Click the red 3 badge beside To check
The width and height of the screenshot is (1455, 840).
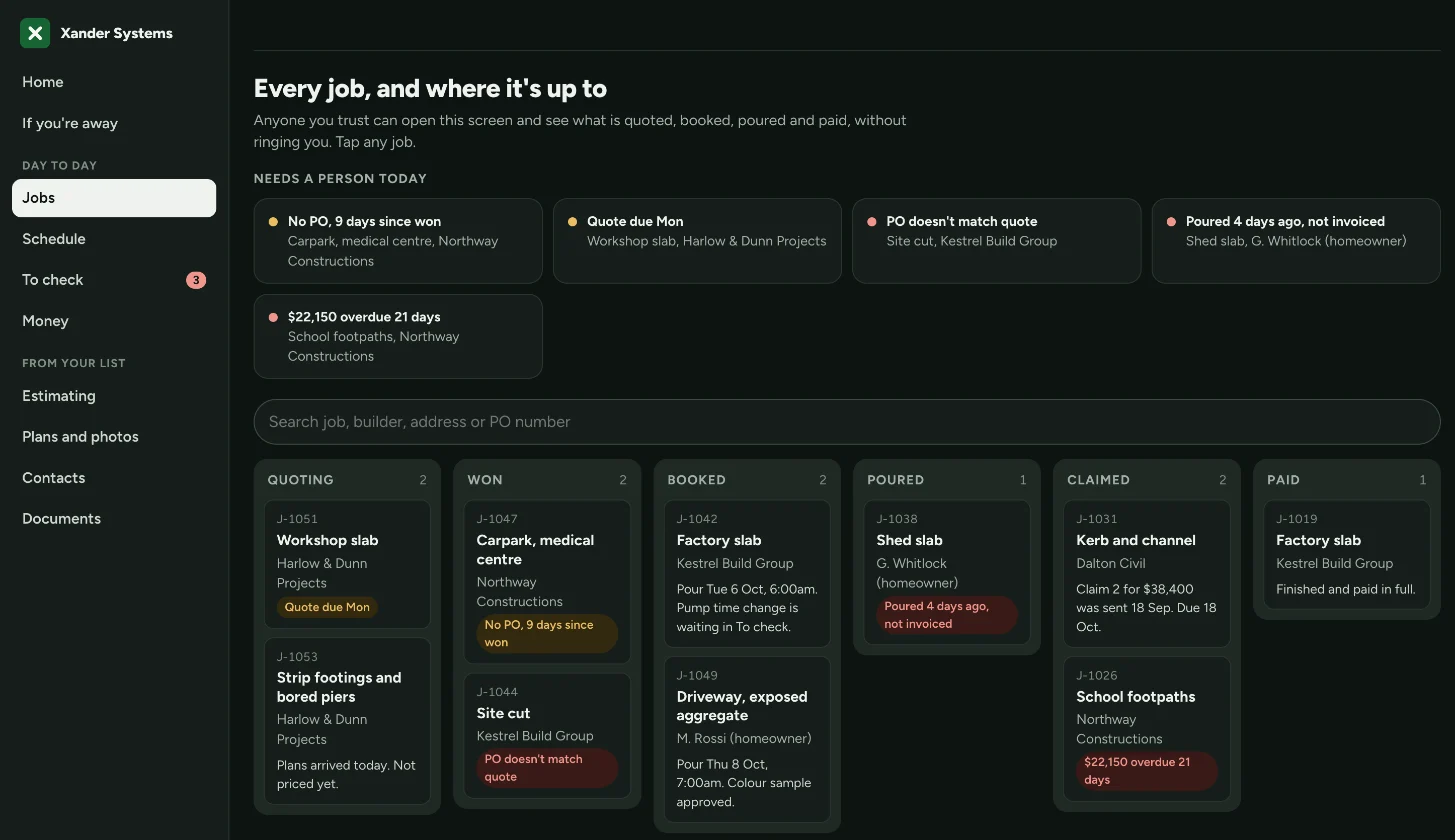coord(196,280)
